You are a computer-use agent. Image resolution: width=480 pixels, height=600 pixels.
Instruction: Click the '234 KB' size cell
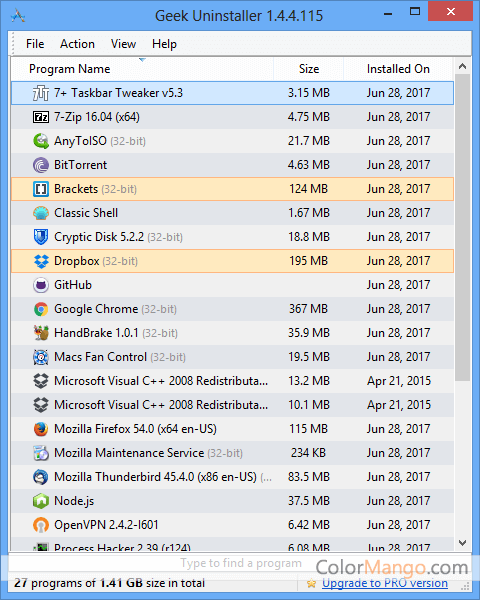[309, 453]
